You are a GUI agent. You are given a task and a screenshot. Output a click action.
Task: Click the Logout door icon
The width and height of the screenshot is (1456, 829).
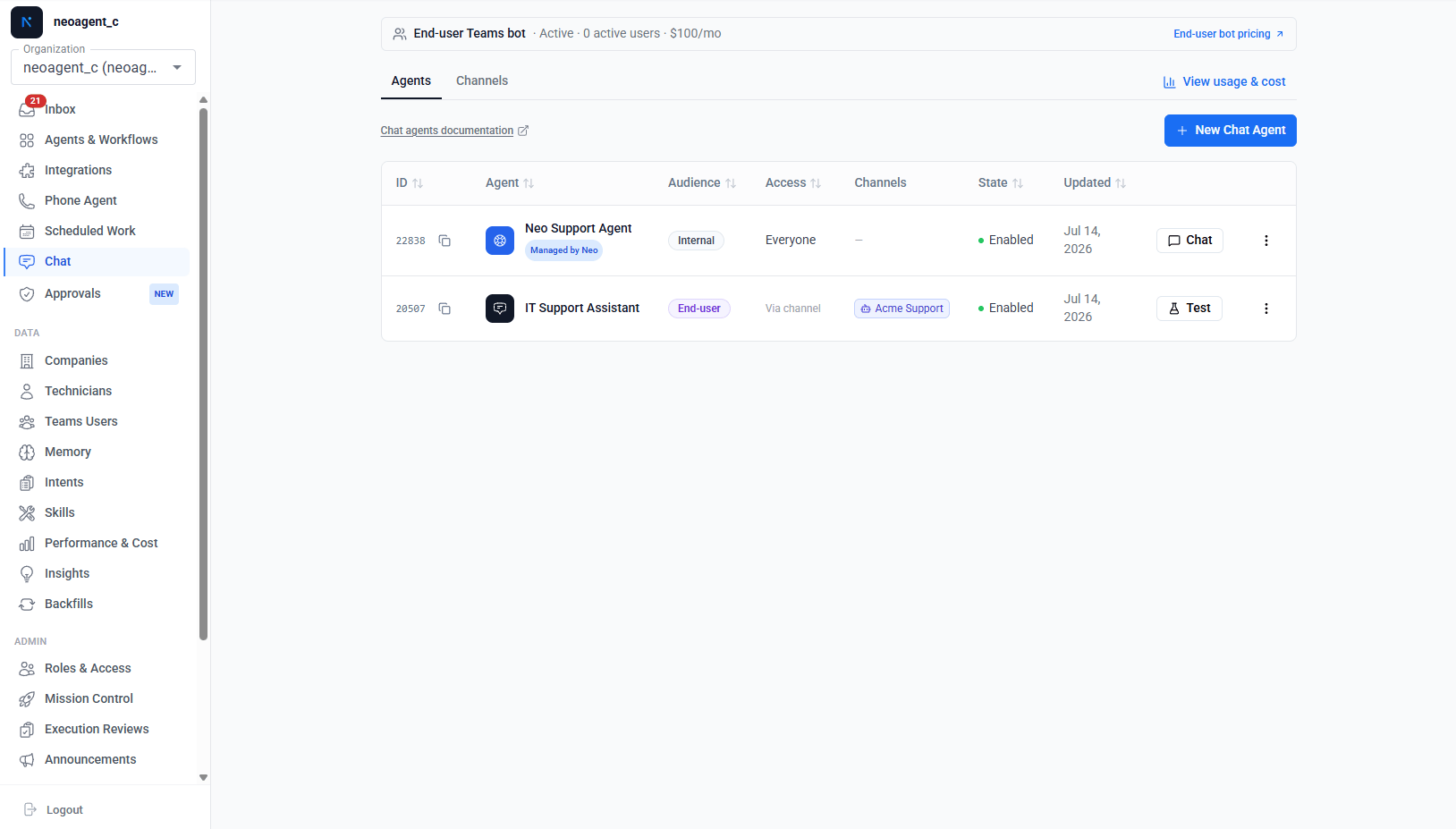[x=30, y=809]
